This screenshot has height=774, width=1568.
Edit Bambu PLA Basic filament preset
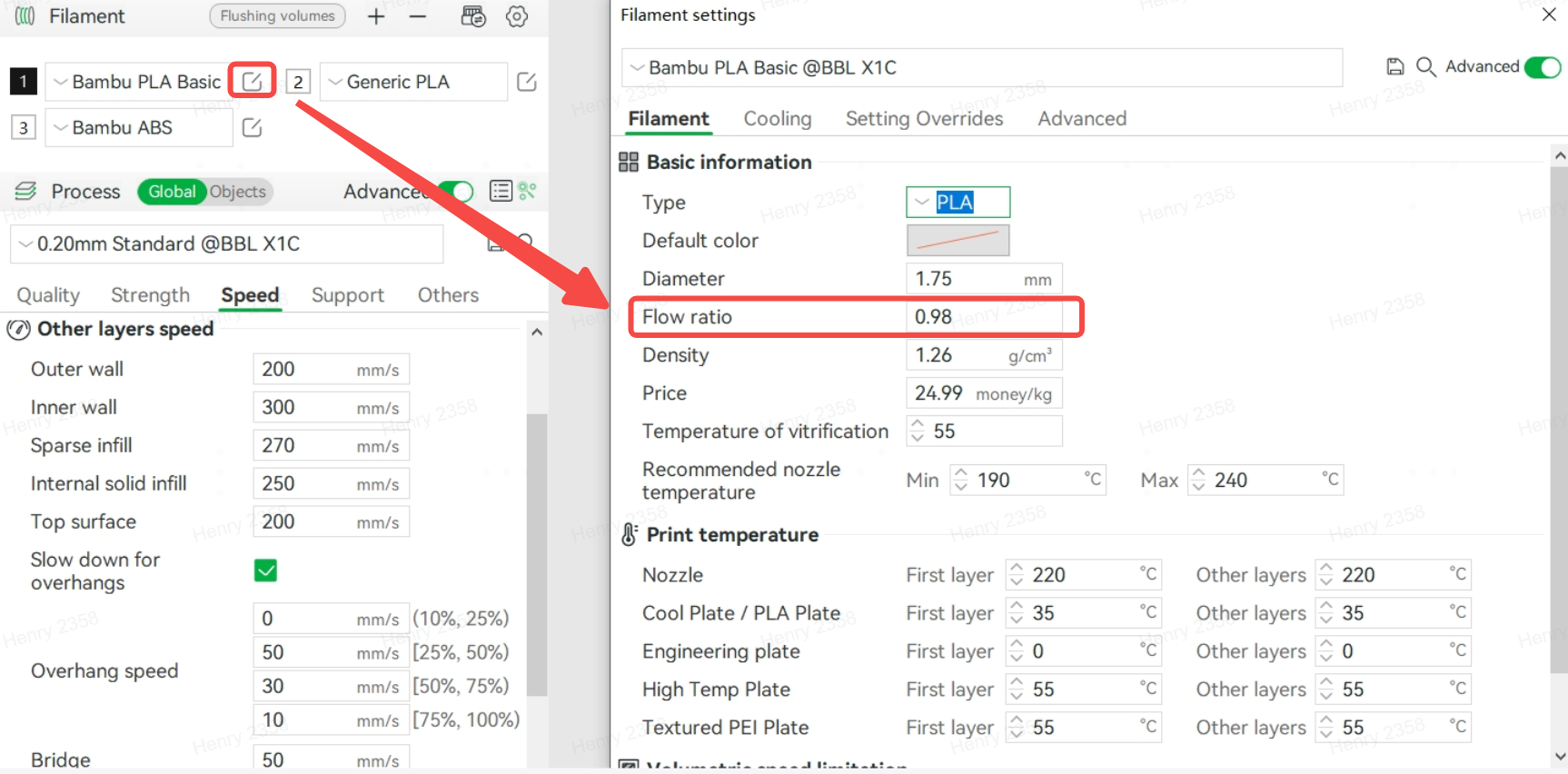click(x=253, y=82)
